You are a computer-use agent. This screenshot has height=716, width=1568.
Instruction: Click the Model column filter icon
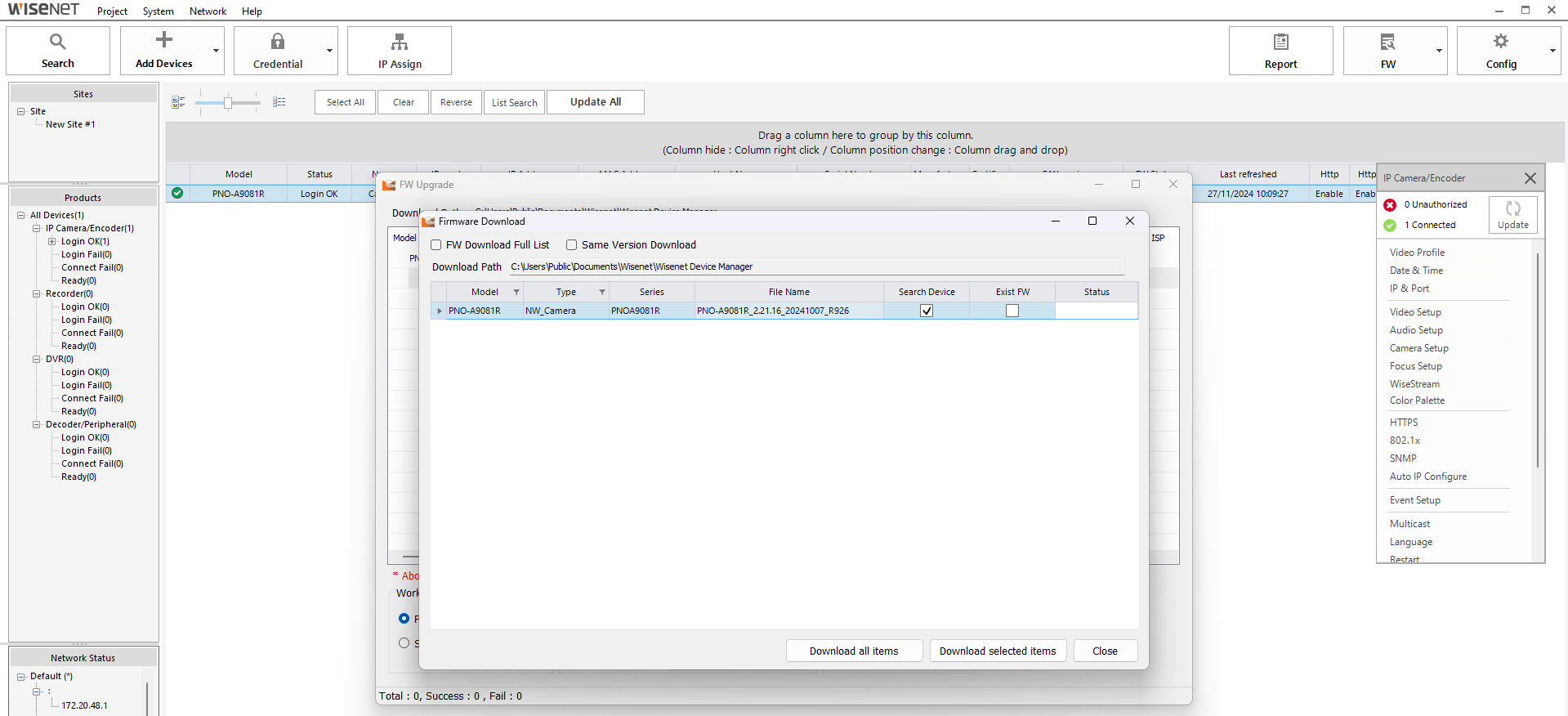click(516, 292)
